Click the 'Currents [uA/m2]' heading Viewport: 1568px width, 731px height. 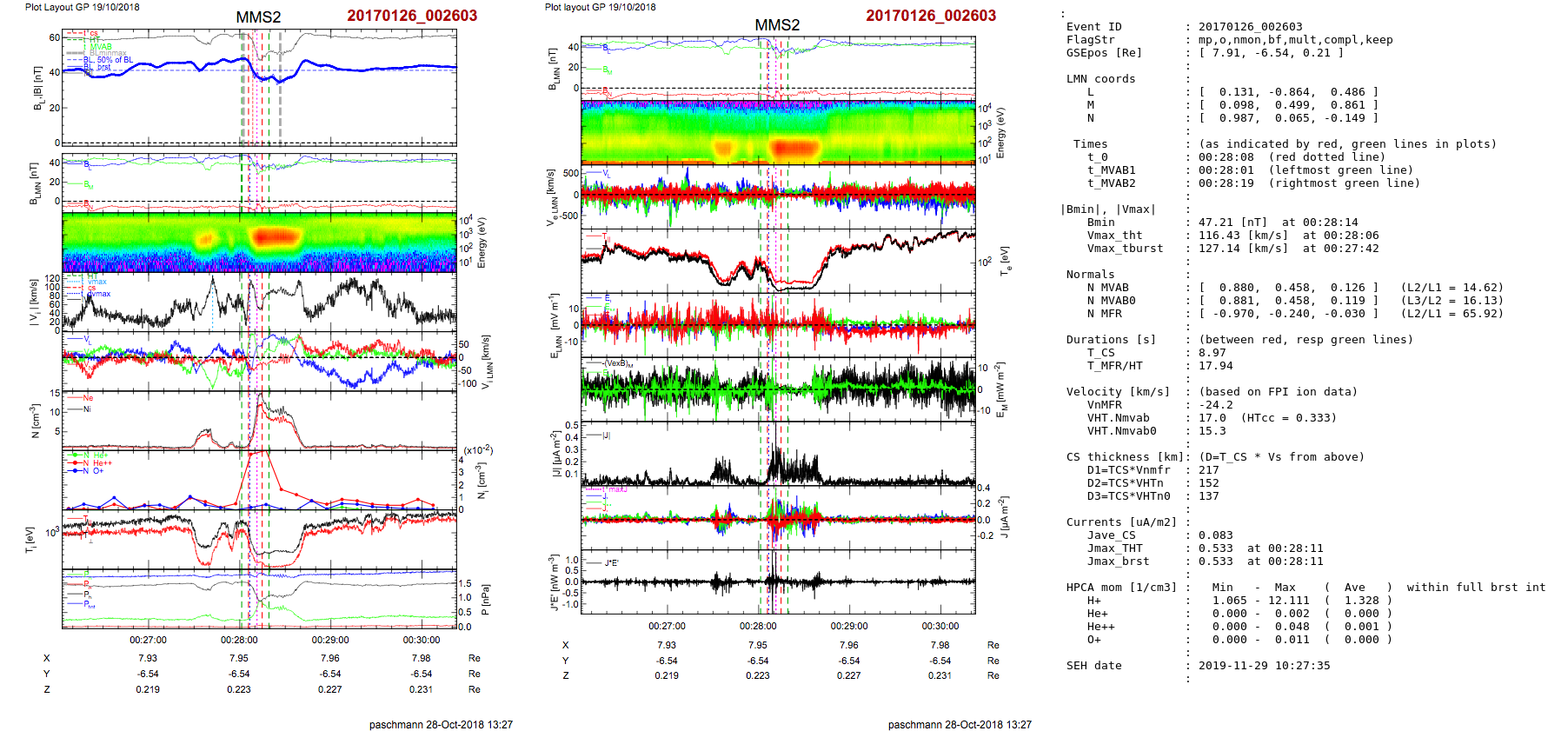point(1121,522)
